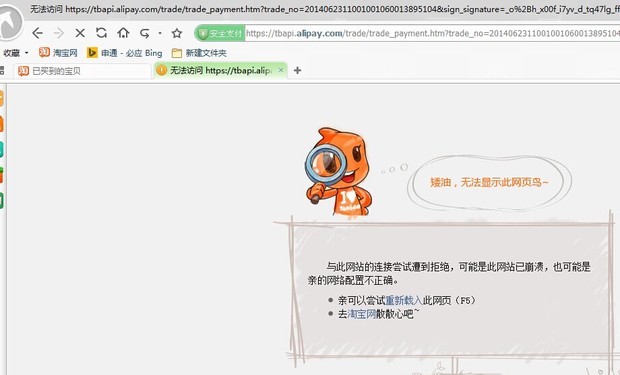
Task: Click the window title text 无法访问 https://tbapi.alipay.com
Action: pos(324,9)
